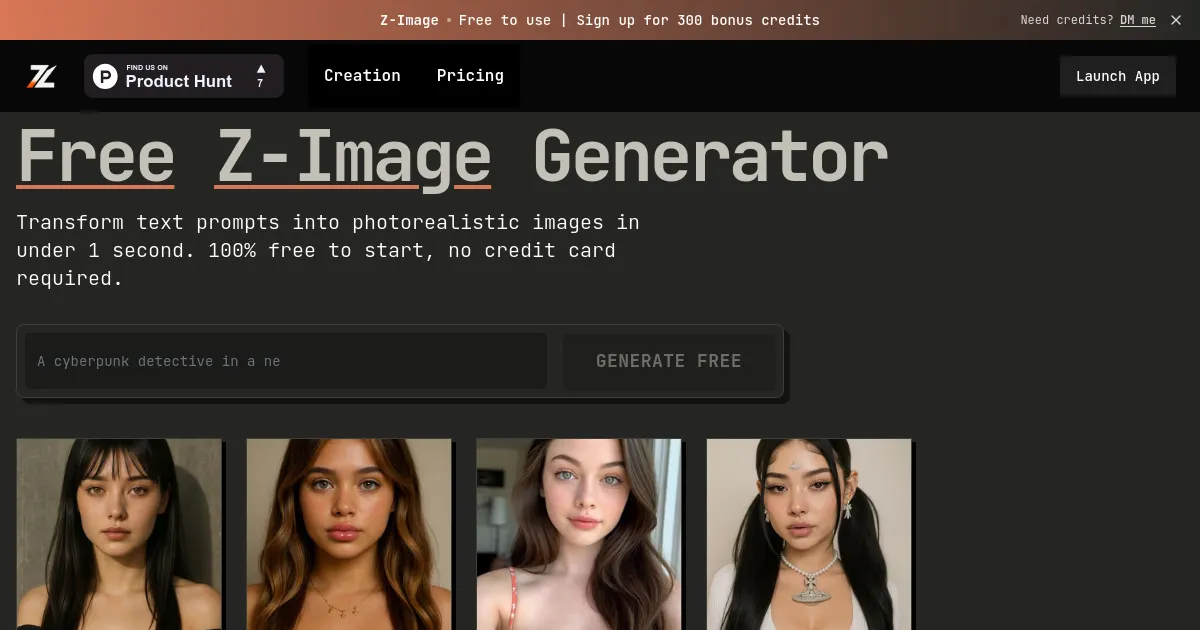
Task: Open the Pricing page
Action: point(469,75)
